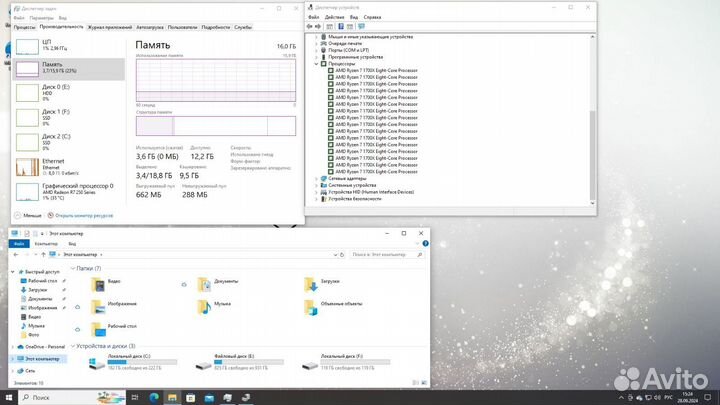
Task: Switch to Службы tab
Action: 243,27
